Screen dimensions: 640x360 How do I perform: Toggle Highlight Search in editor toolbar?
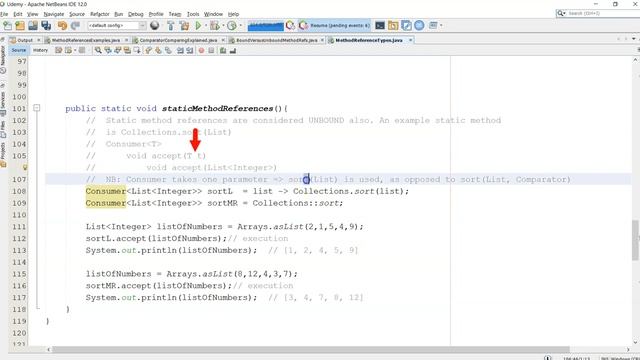point(127,51)
